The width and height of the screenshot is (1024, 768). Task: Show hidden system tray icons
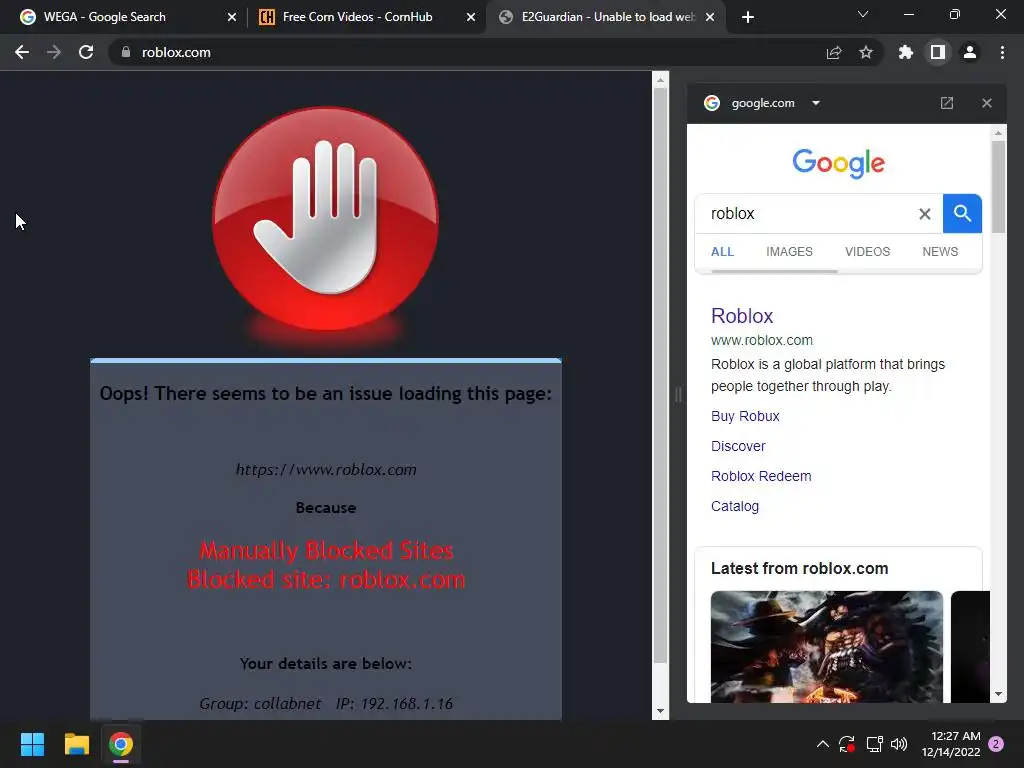pos(823,744)
